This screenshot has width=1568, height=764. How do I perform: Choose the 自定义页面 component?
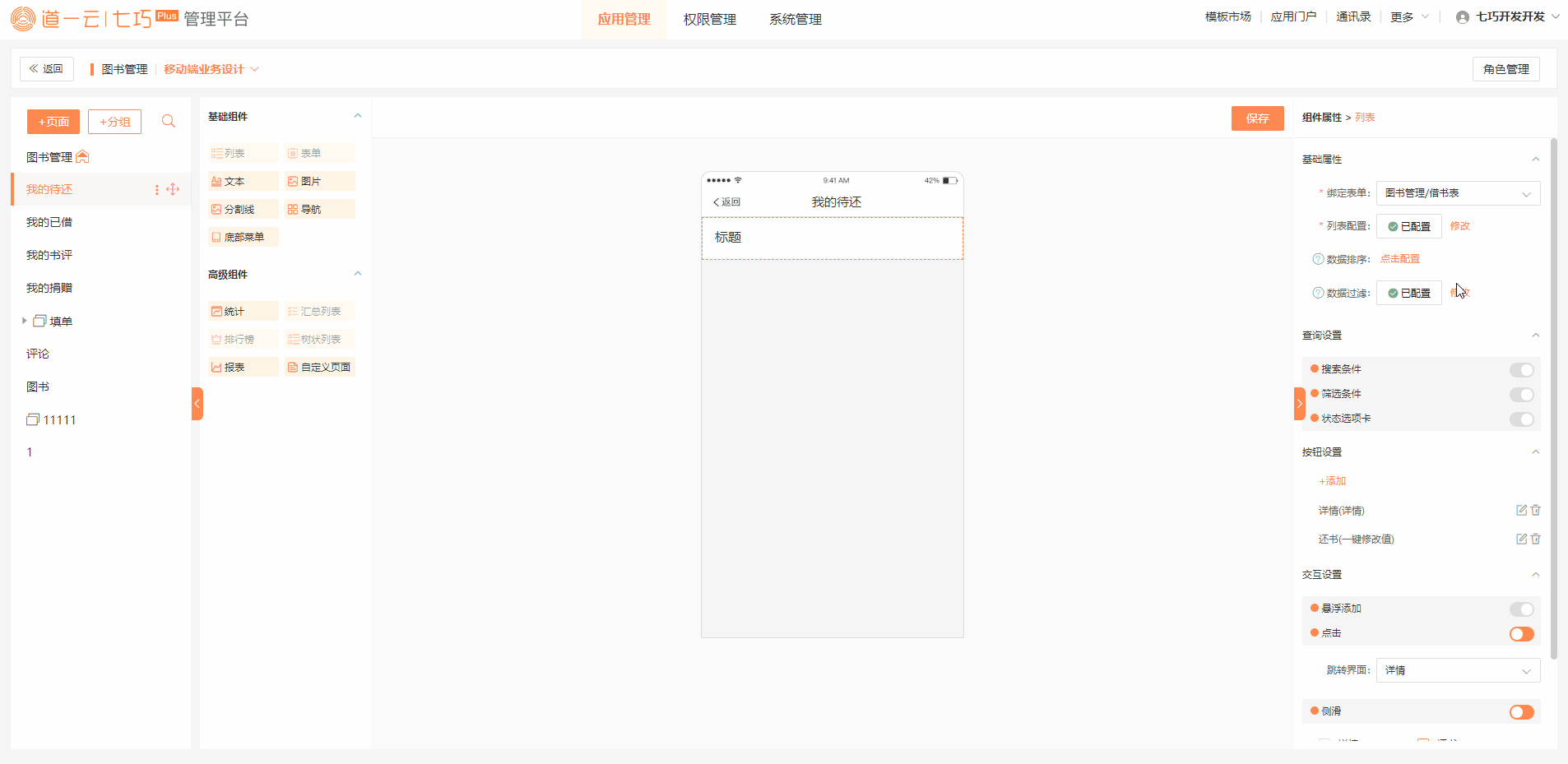tap(320, 368)
